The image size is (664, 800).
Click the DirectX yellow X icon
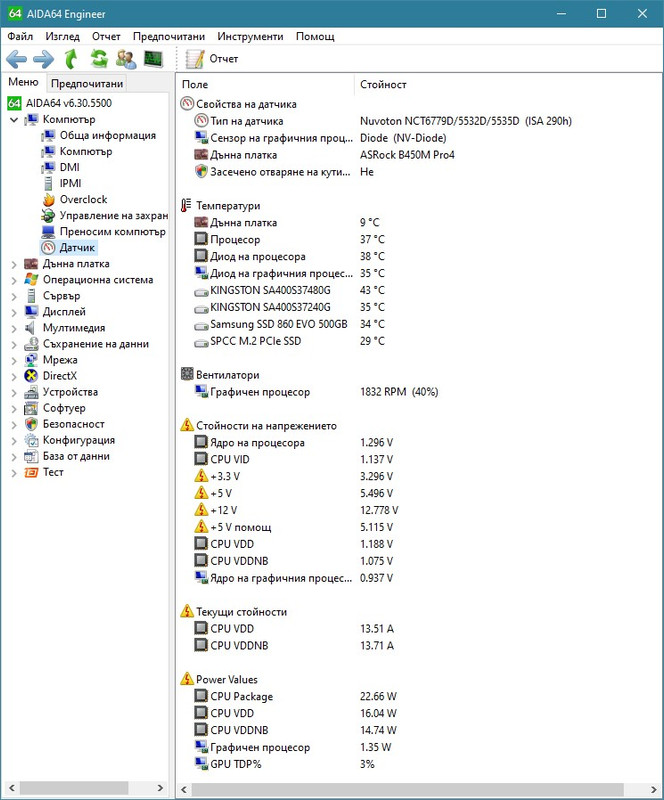(31, 376)
